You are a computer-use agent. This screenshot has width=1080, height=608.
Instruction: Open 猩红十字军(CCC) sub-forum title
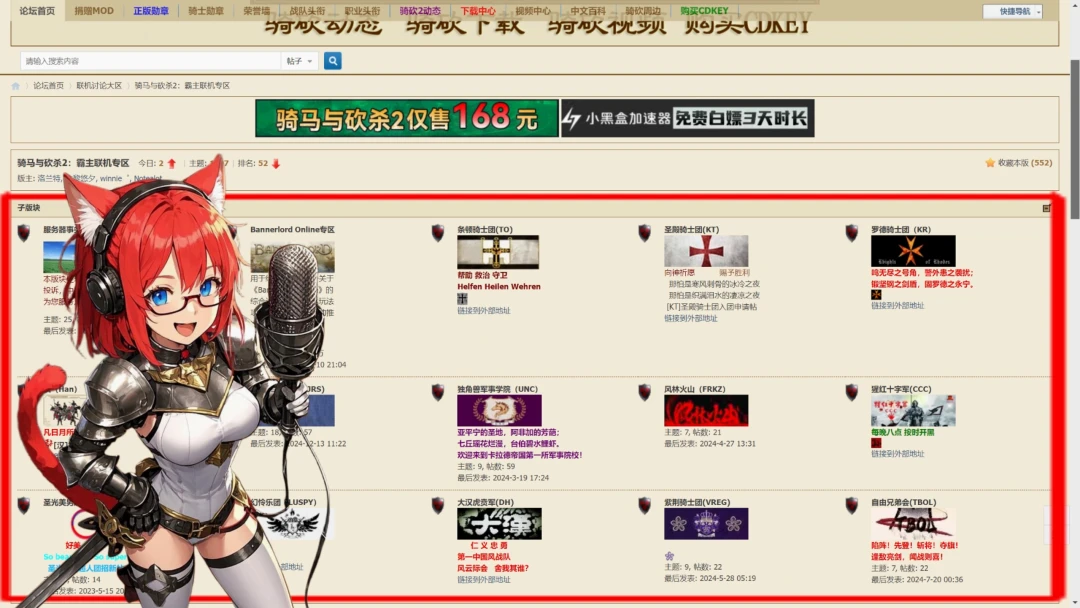[x=901, y=389]
